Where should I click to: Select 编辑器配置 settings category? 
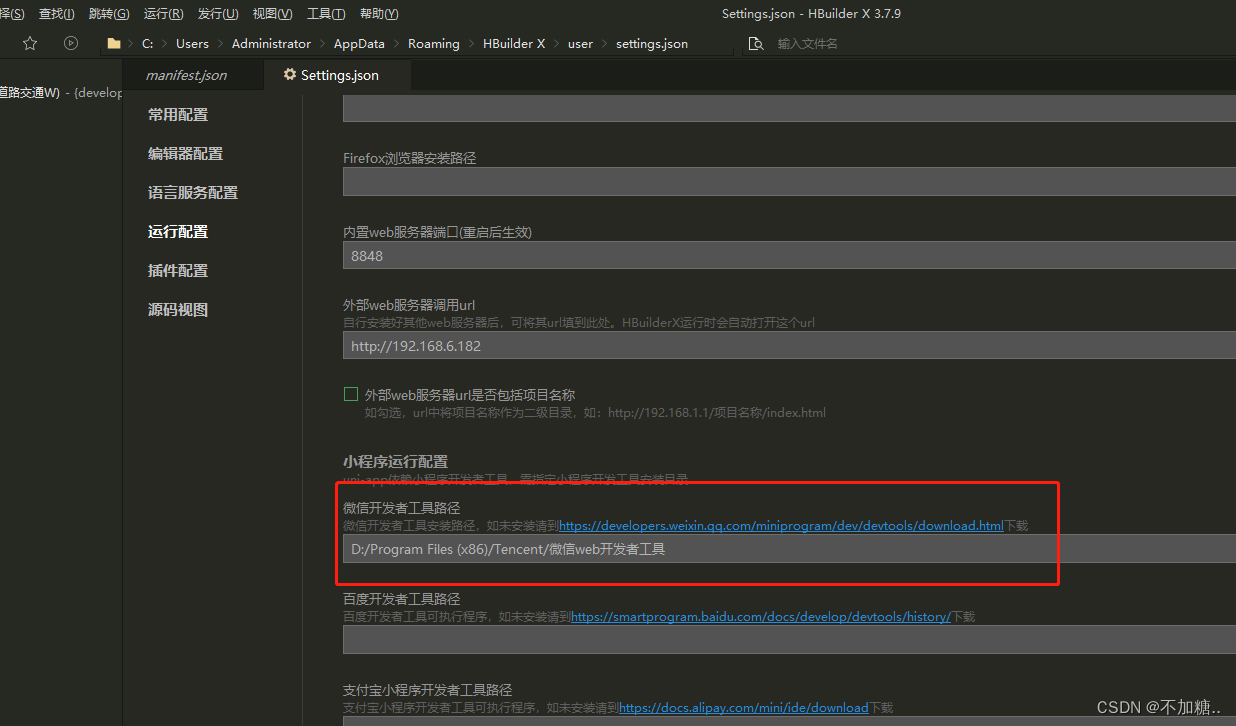pyautogui.click(x=185, y=154)
